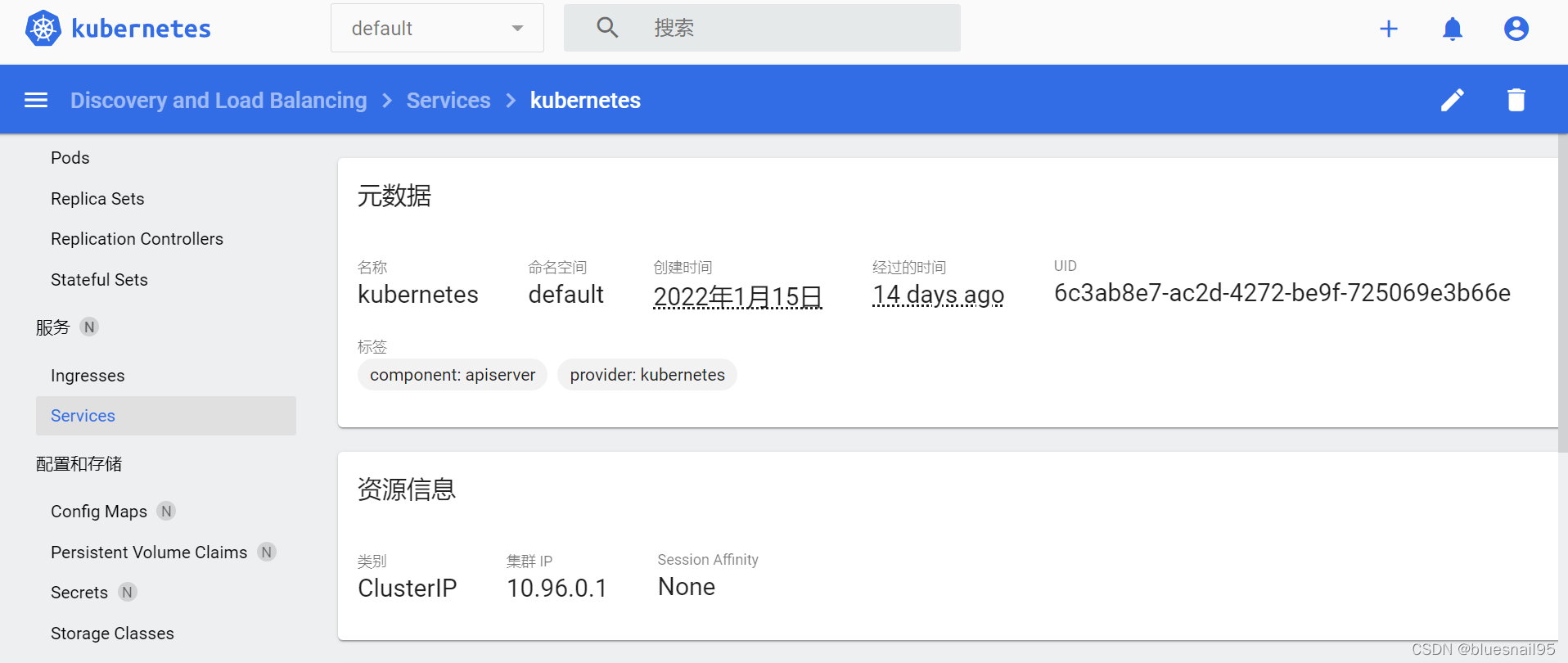Open Pods in the sidebar
This screenshot has height=663, width=1568.
click(x=70, y=158)
